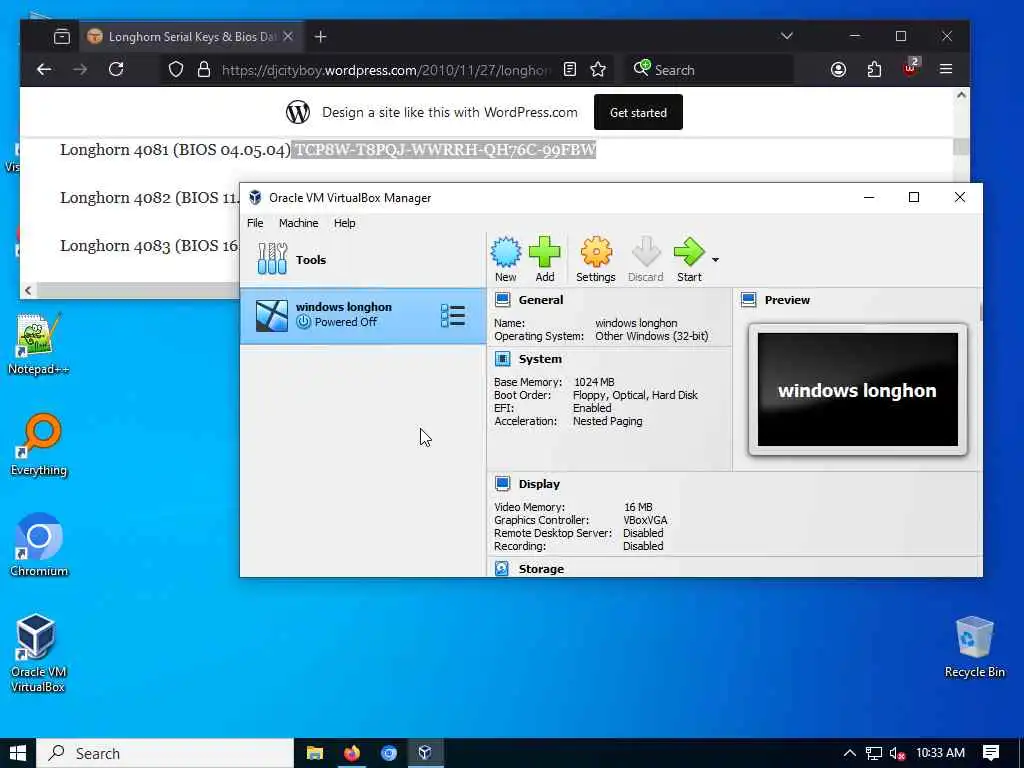The image size is (1024, 768).
Task: Click the Display section header
Action: [539, 484]
